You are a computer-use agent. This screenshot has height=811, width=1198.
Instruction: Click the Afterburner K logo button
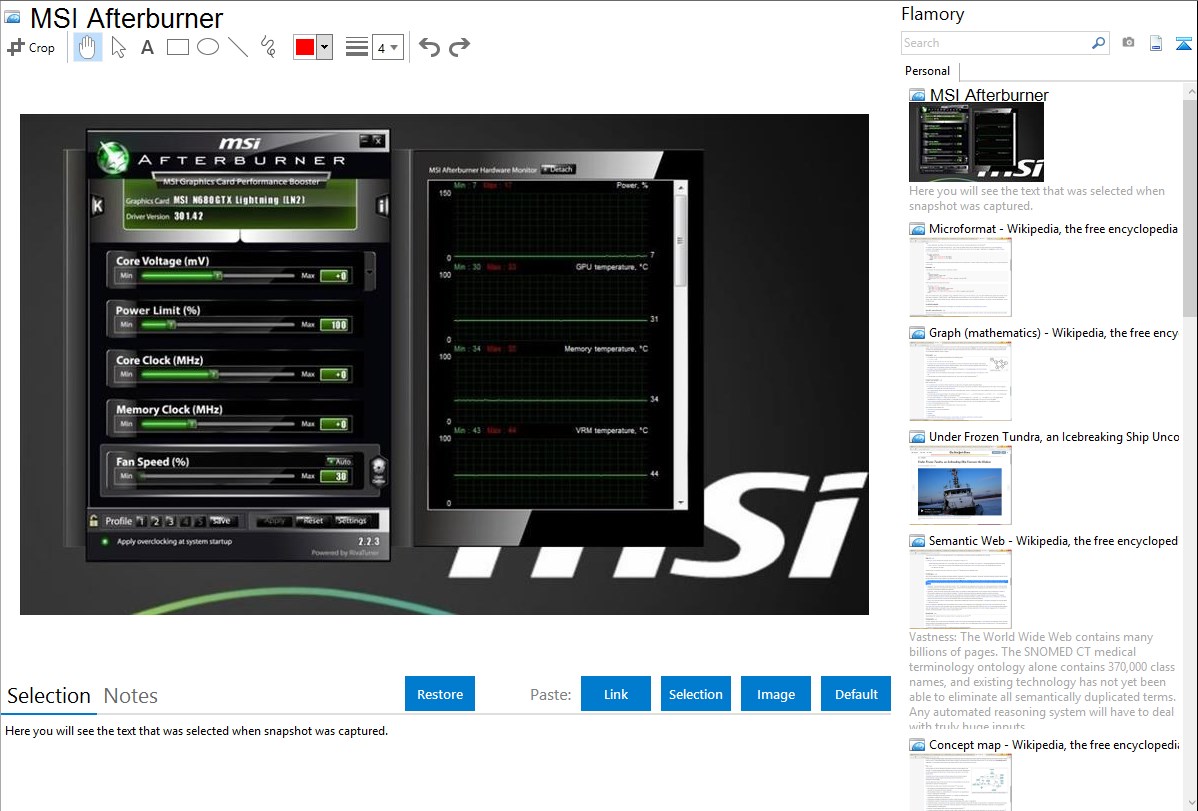[x=97, y=206]
